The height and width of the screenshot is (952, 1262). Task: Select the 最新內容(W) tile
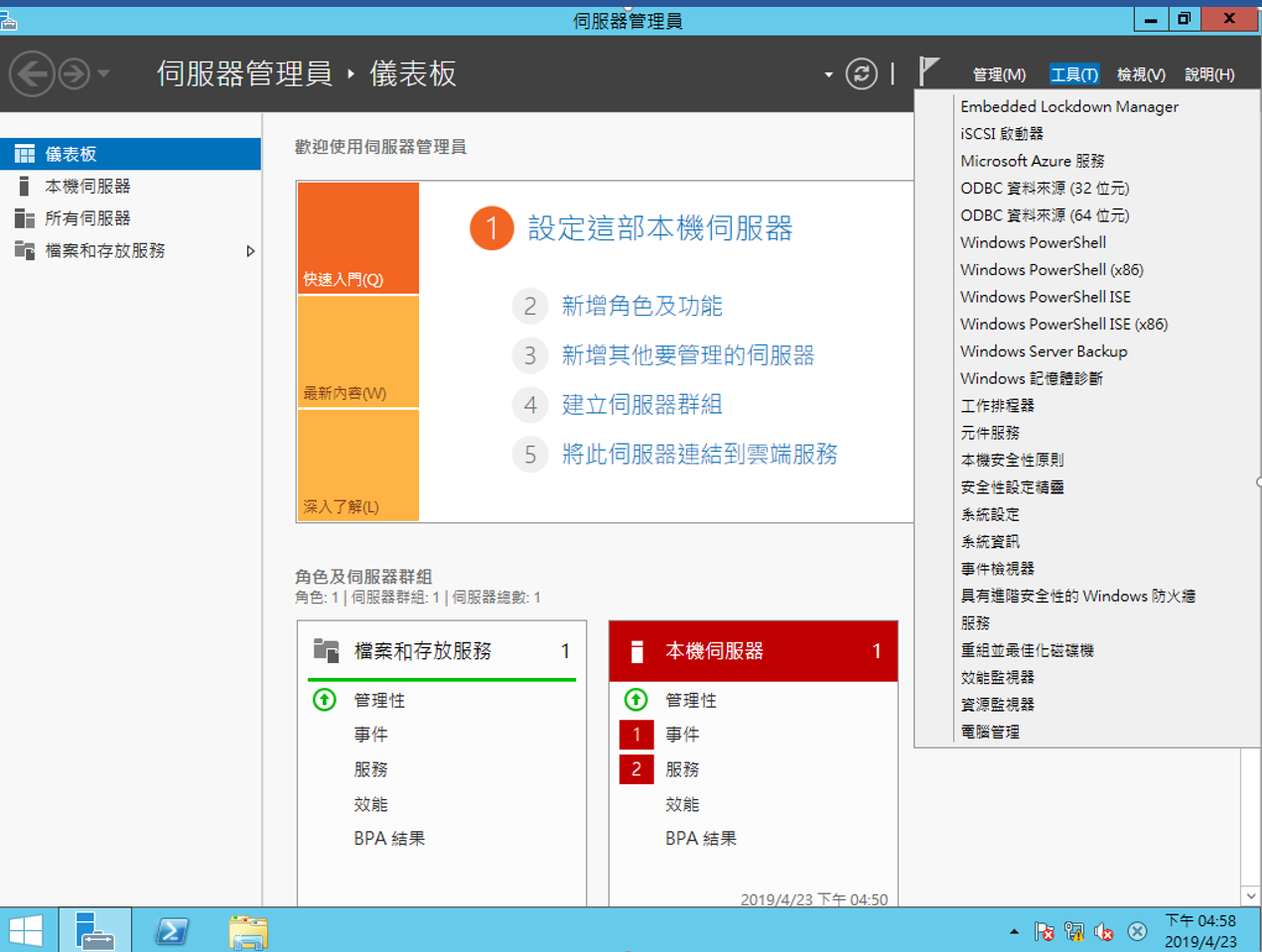tap(358, 351)
